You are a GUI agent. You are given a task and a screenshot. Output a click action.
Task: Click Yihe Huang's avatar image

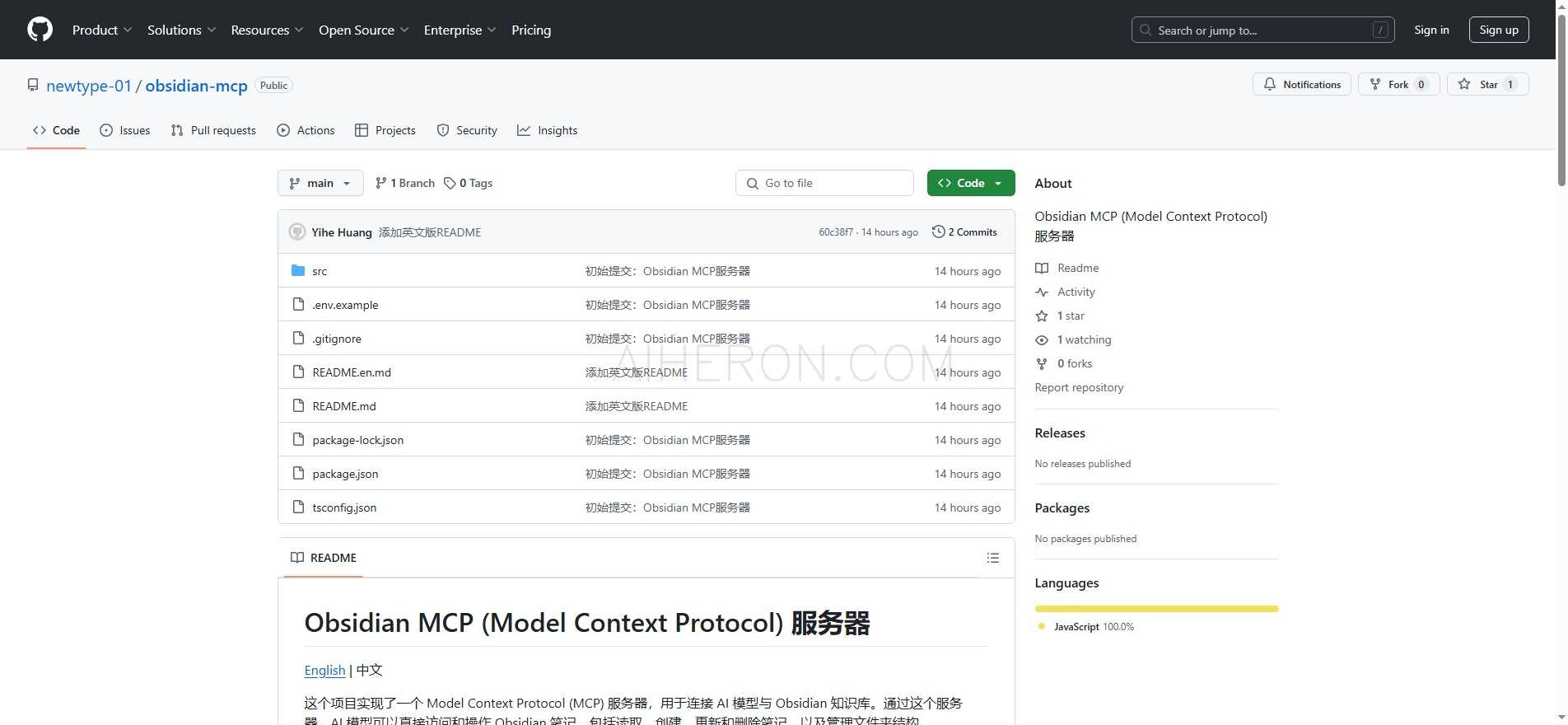[x=297, y=232]
